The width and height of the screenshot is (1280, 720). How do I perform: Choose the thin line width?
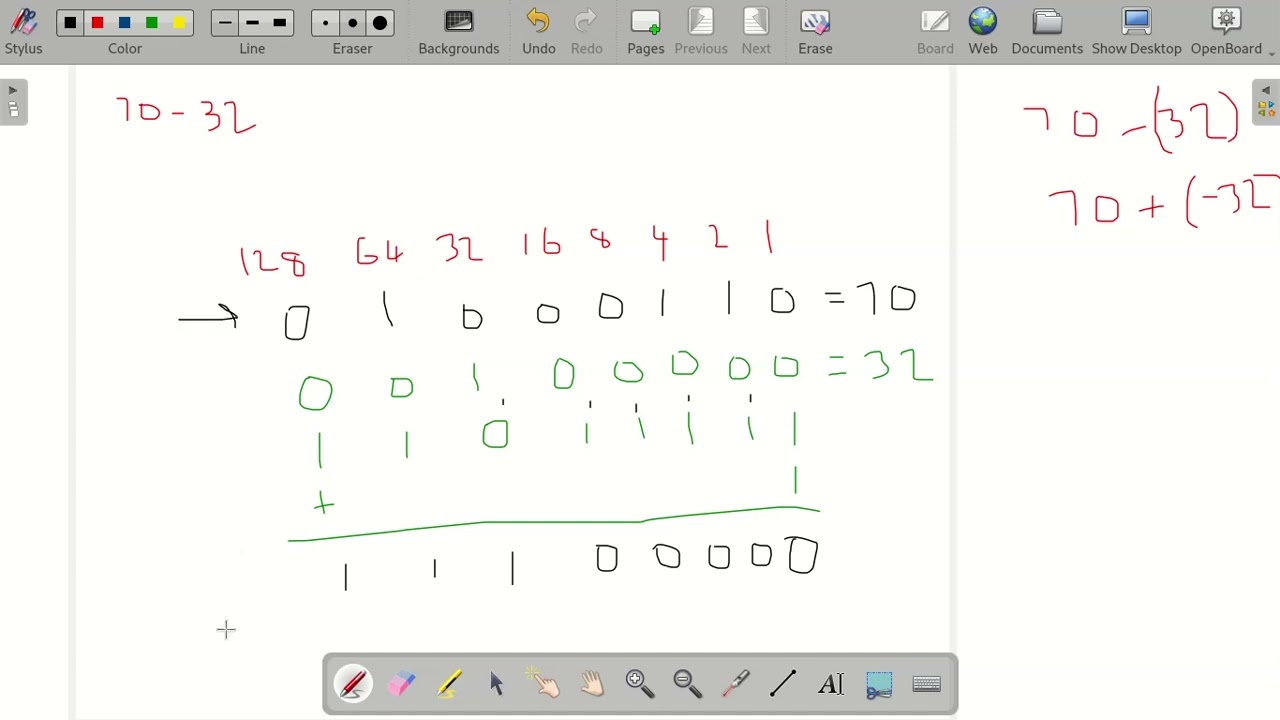pyautogui.click(x=225, y=23)
